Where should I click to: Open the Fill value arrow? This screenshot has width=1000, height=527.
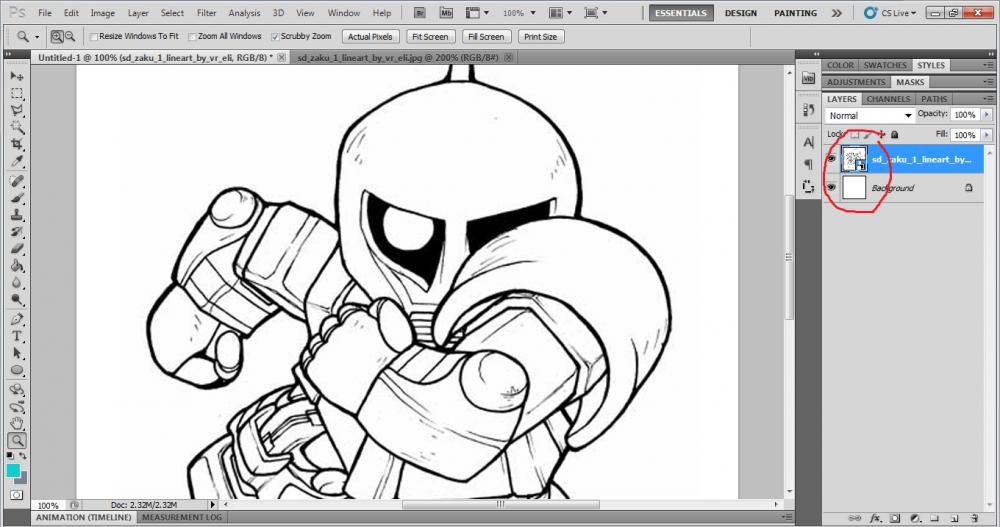point(984,134)
